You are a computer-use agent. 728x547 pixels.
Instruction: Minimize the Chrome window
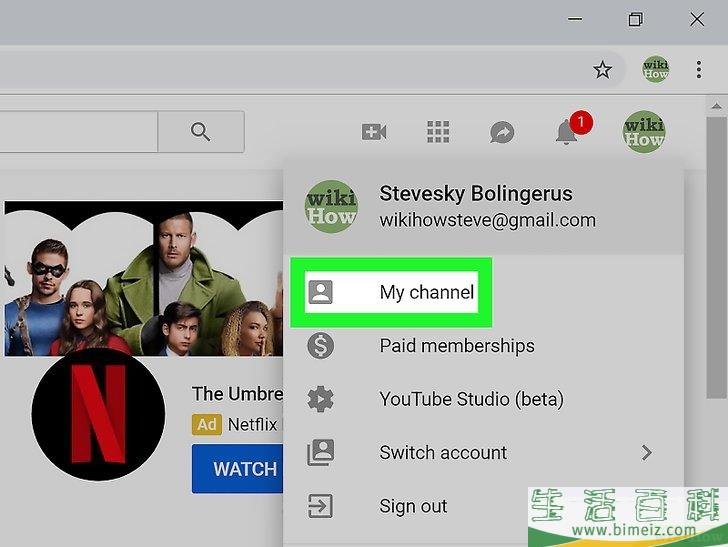click(x=575, y=19)
